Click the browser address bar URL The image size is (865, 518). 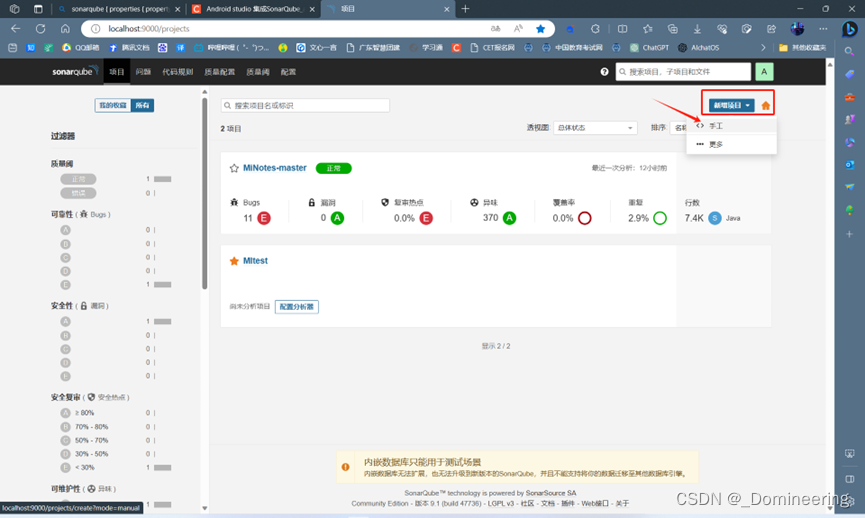[149, 29]
